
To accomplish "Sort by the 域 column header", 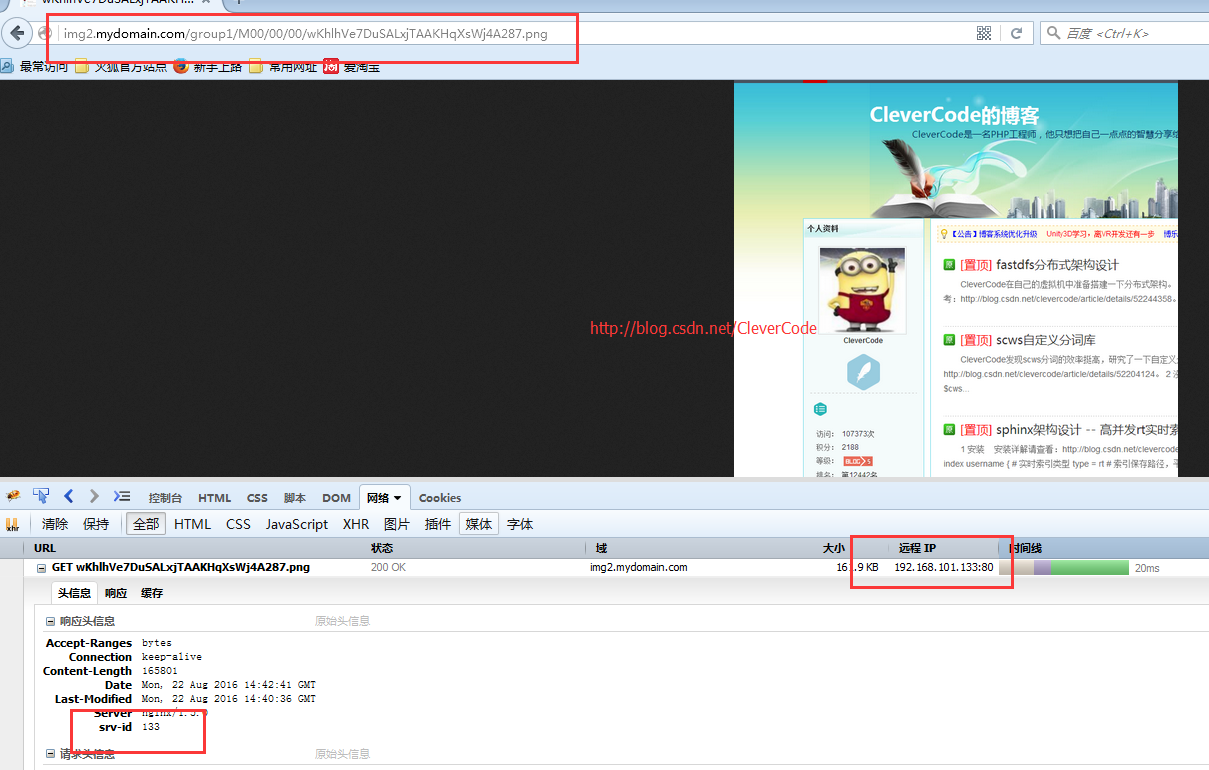I will [x=702, y=548].
